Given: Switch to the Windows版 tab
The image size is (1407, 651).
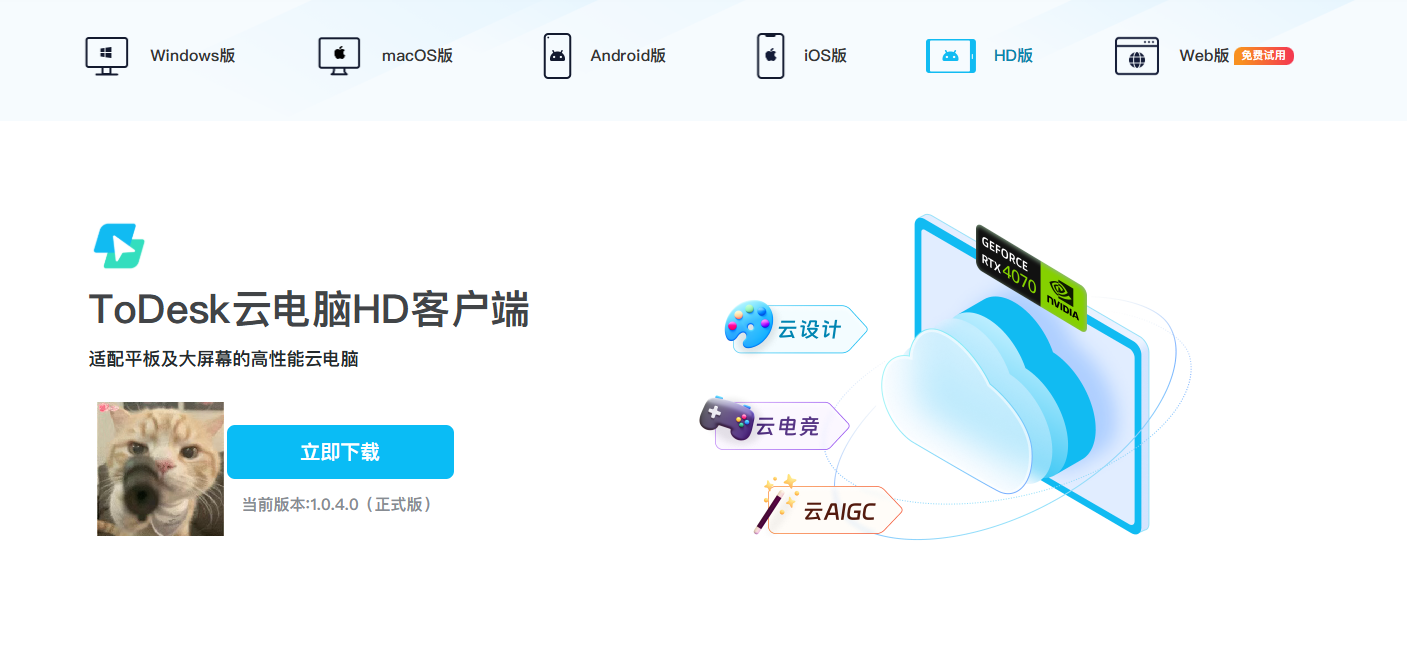Looking at the screenshot, I should point(193,56).
